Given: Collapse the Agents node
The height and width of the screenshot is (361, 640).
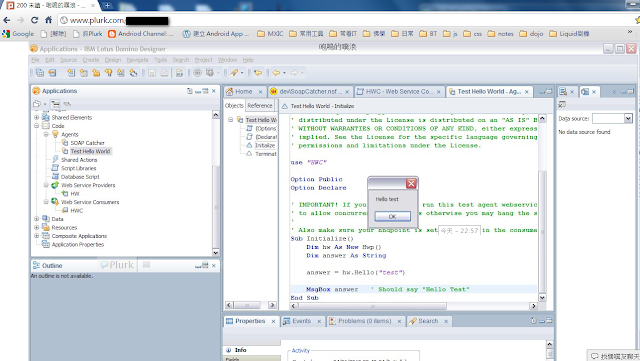Looking at the screenshot, I should (x=46, y=134).
